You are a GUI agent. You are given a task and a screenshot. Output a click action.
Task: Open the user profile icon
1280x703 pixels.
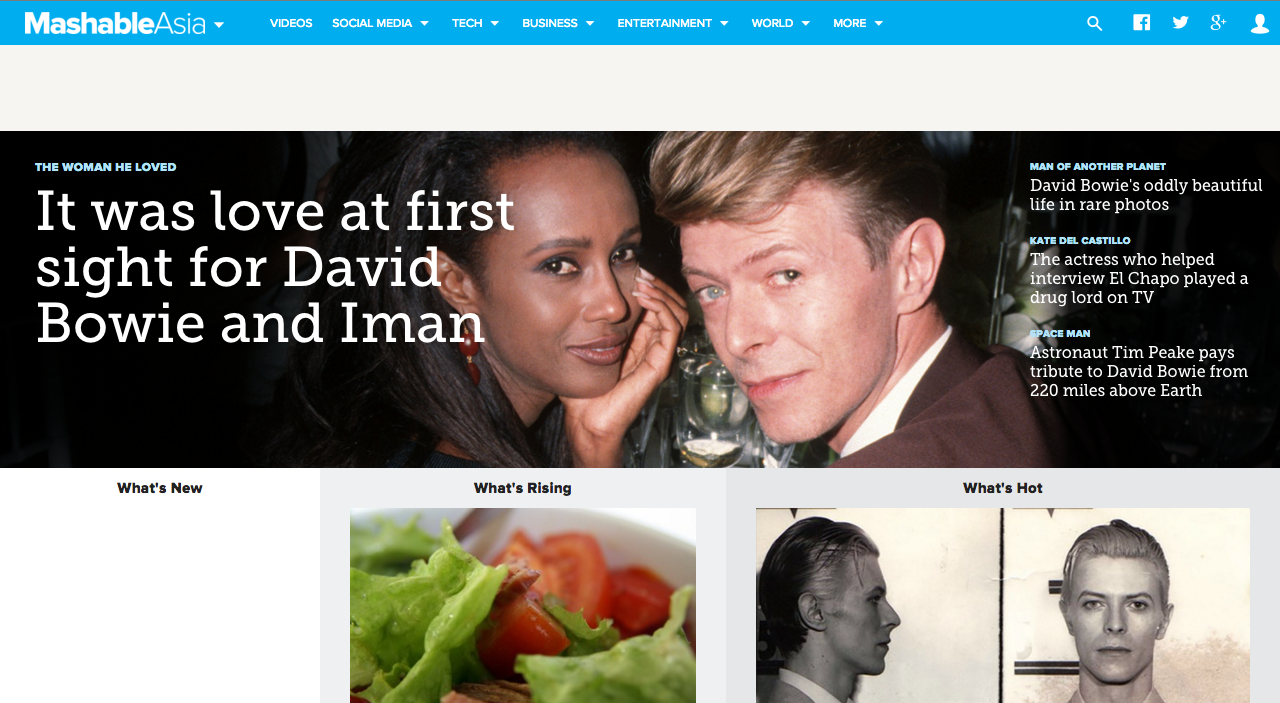(1260, 23)
